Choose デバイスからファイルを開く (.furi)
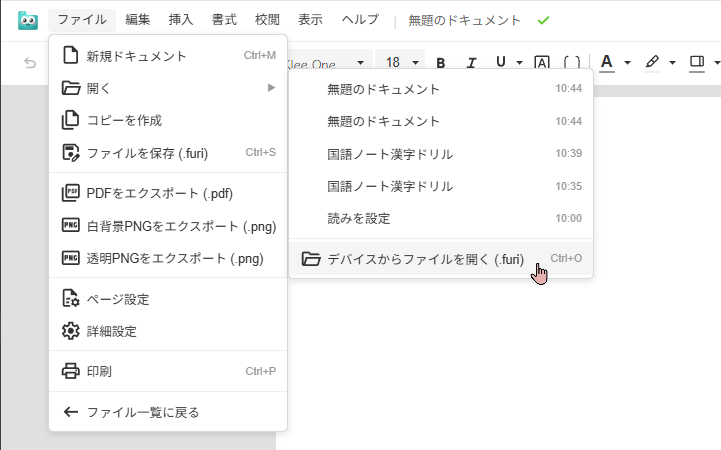This screenshot has height=450, width=721. coord(441,259)
